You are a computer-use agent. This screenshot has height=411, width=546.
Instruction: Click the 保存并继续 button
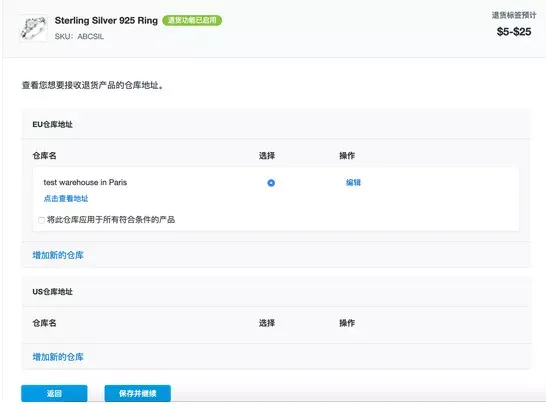tap(138, 394)
